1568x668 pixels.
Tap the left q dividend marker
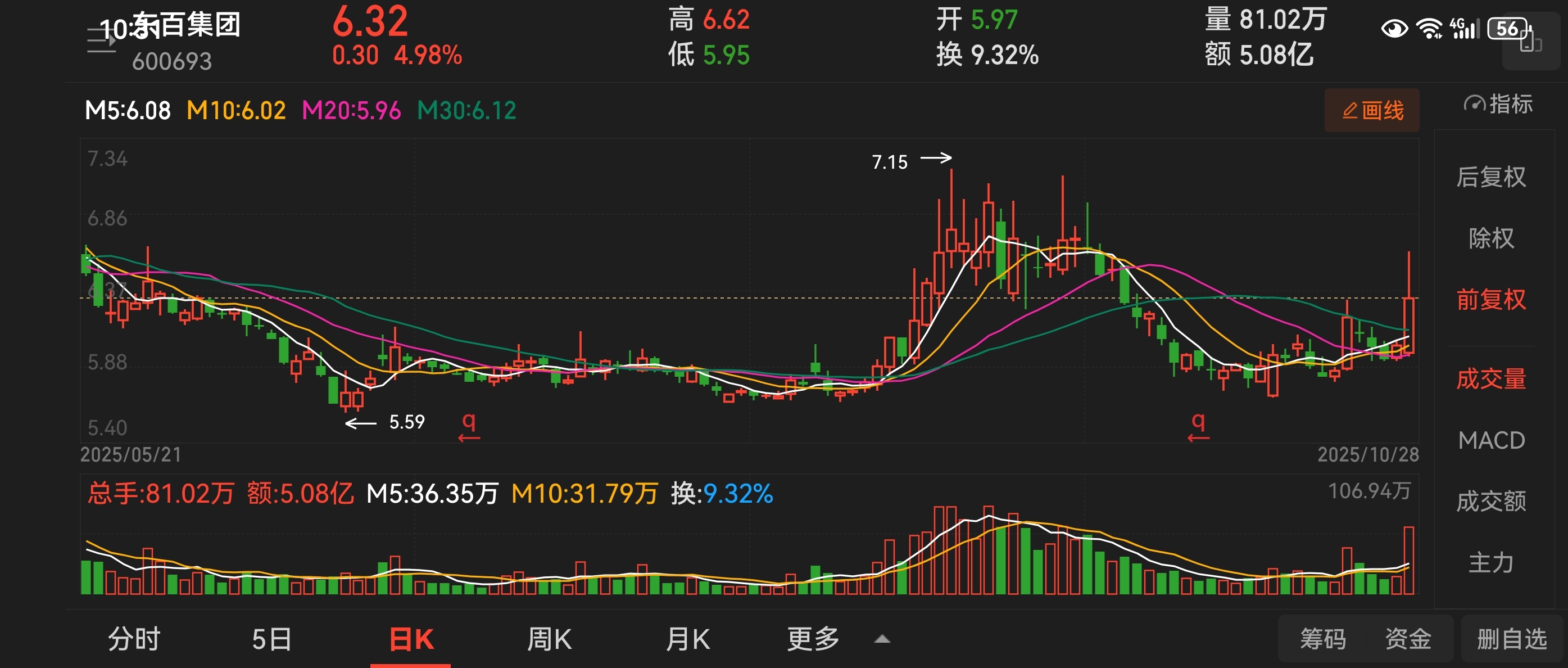click(x=469, y=426)
